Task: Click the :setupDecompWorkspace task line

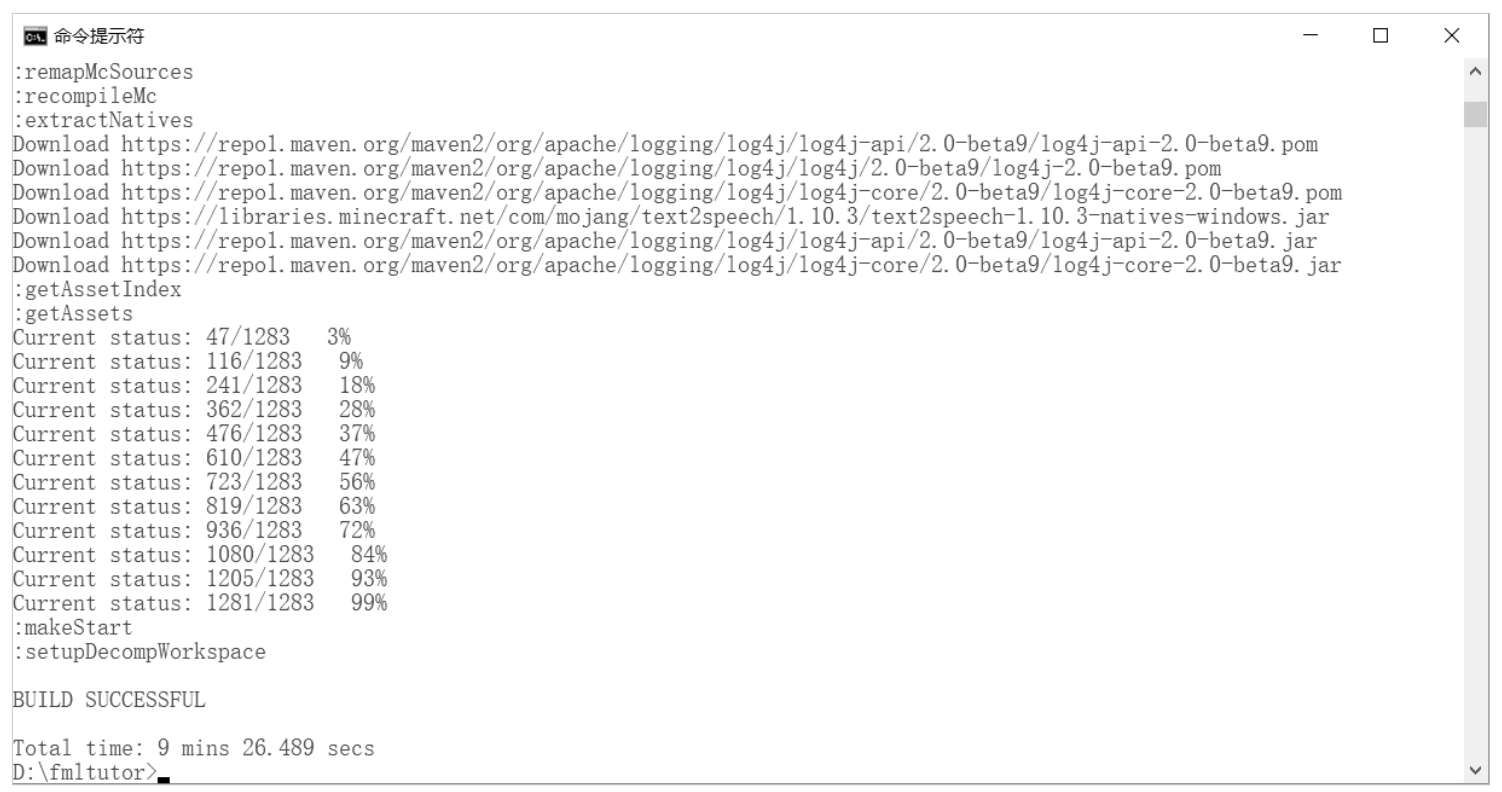Action: [139, 652]
